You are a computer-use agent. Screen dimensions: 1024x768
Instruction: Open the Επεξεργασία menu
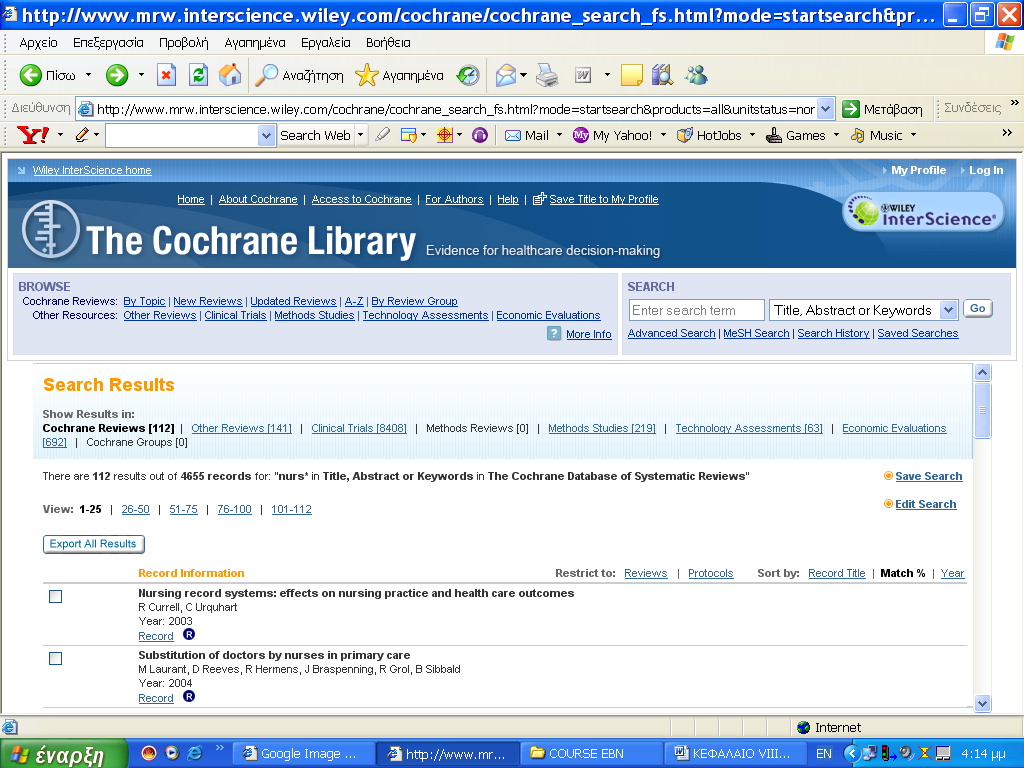coord(108,42)
